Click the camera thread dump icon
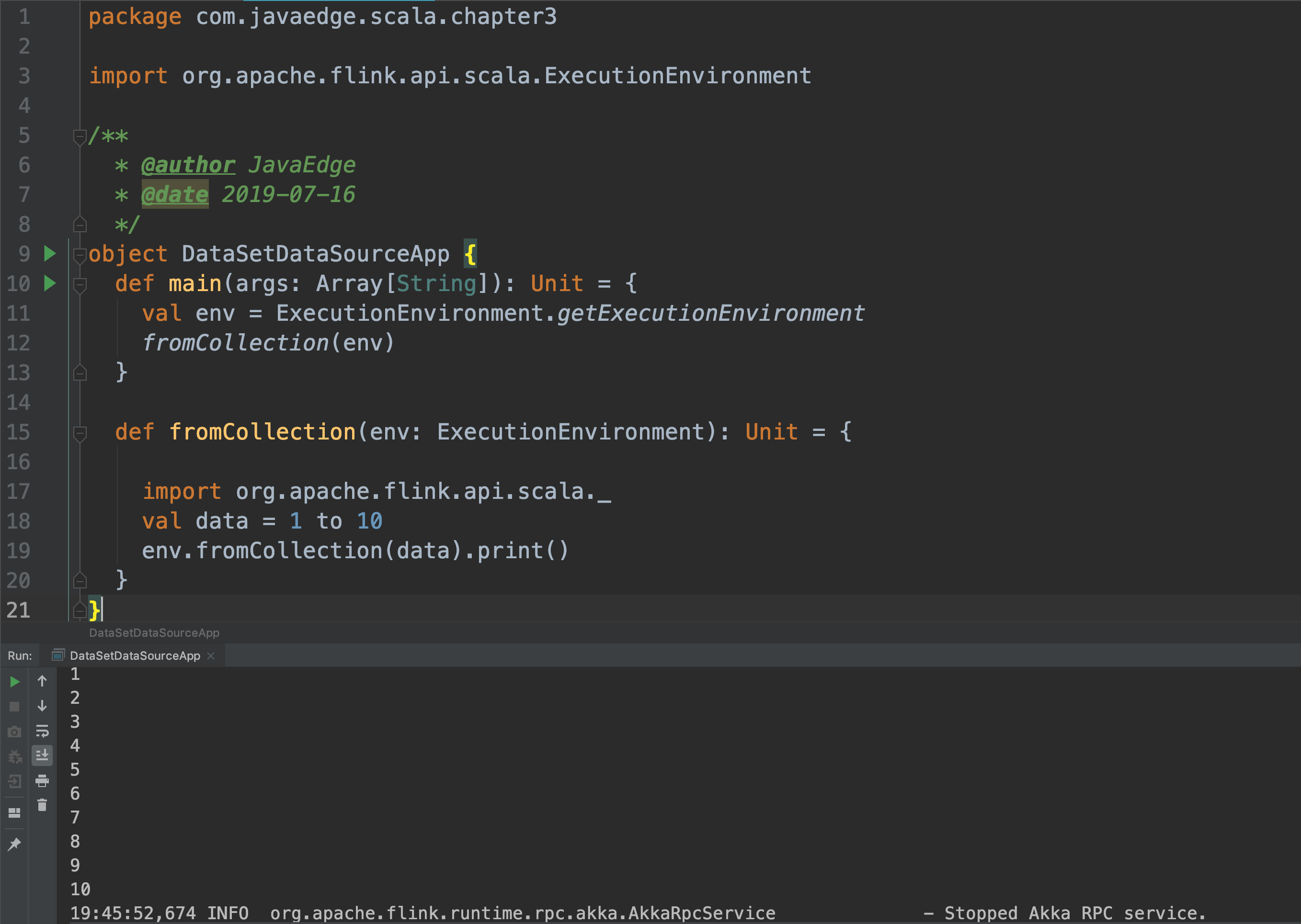This screenshot has width=1301, height=924. click(x=15, y=732)
